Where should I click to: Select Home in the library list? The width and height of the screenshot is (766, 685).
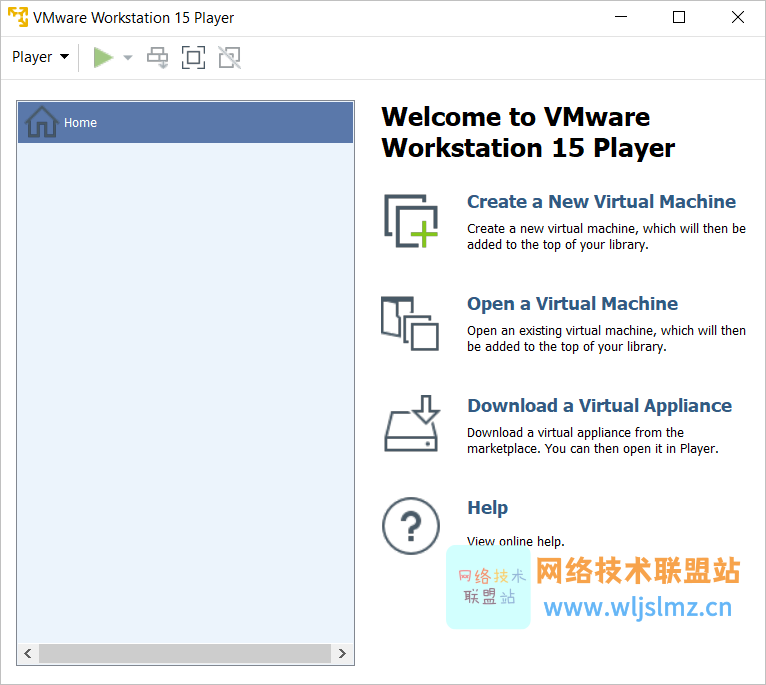(186, 123)
